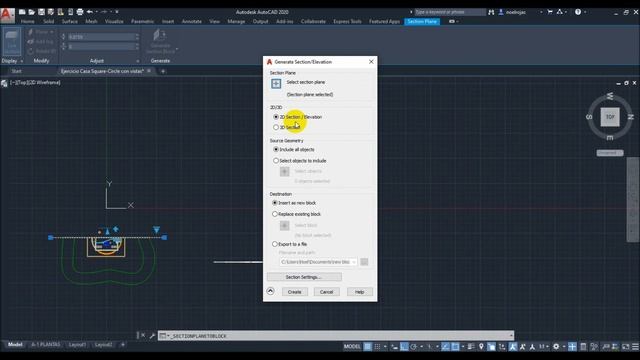Toggle snap mode dots icon
The image size is (640, 360).
coord(378,347)
